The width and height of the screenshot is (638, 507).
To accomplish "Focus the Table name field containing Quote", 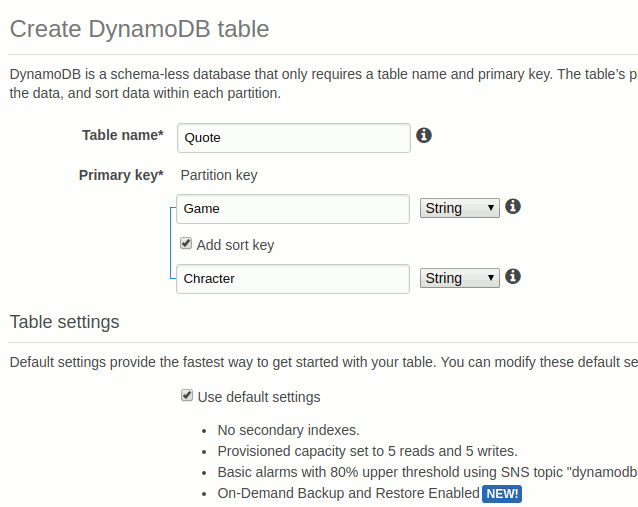I will pos(294,138).
